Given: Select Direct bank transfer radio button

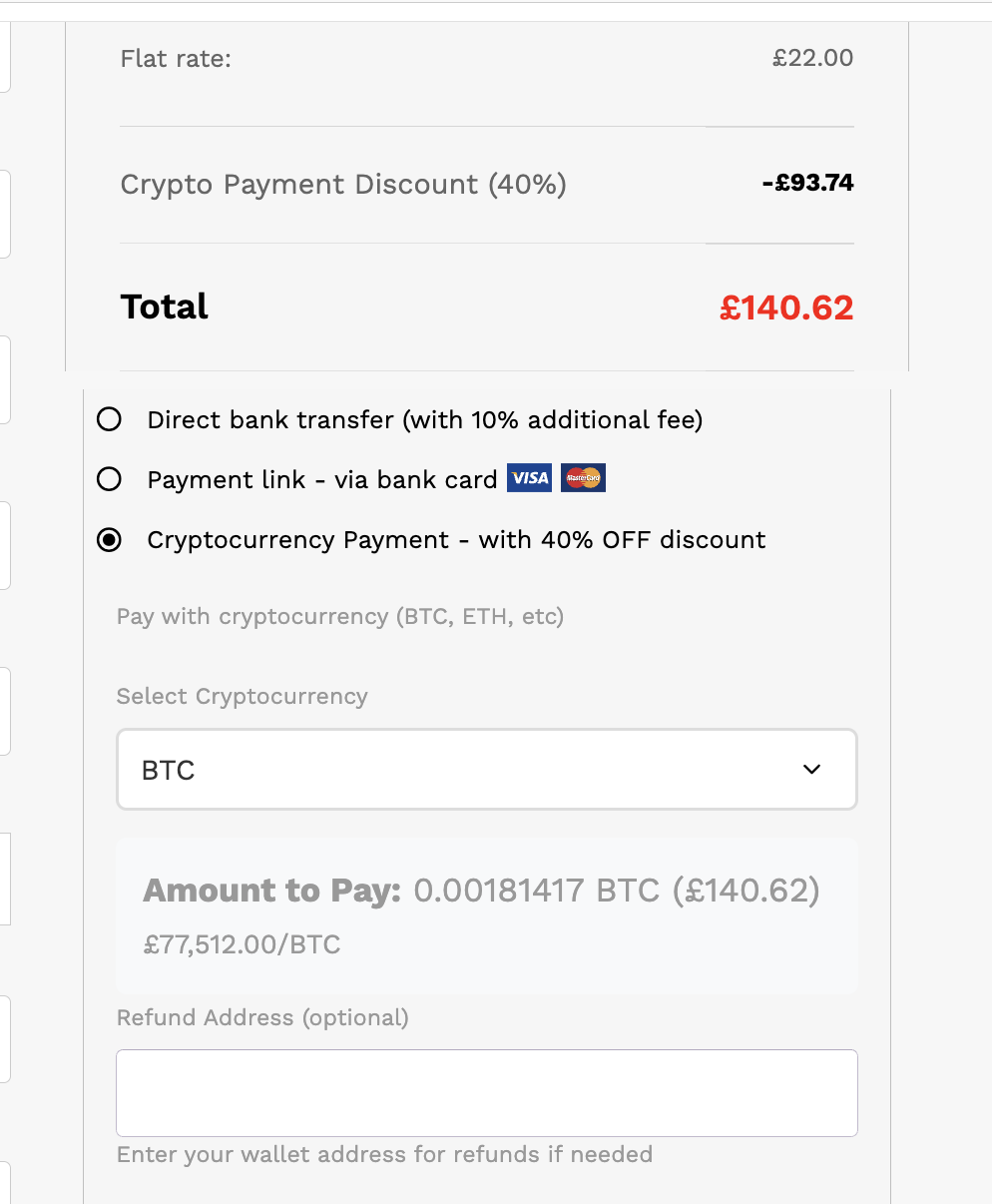Looking at the screenshot, I should click(109, 419).
